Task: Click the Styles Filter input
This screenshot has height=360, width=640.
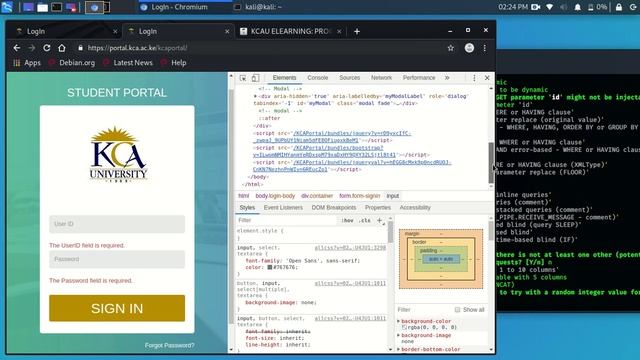Action: (x=288, y=220)
